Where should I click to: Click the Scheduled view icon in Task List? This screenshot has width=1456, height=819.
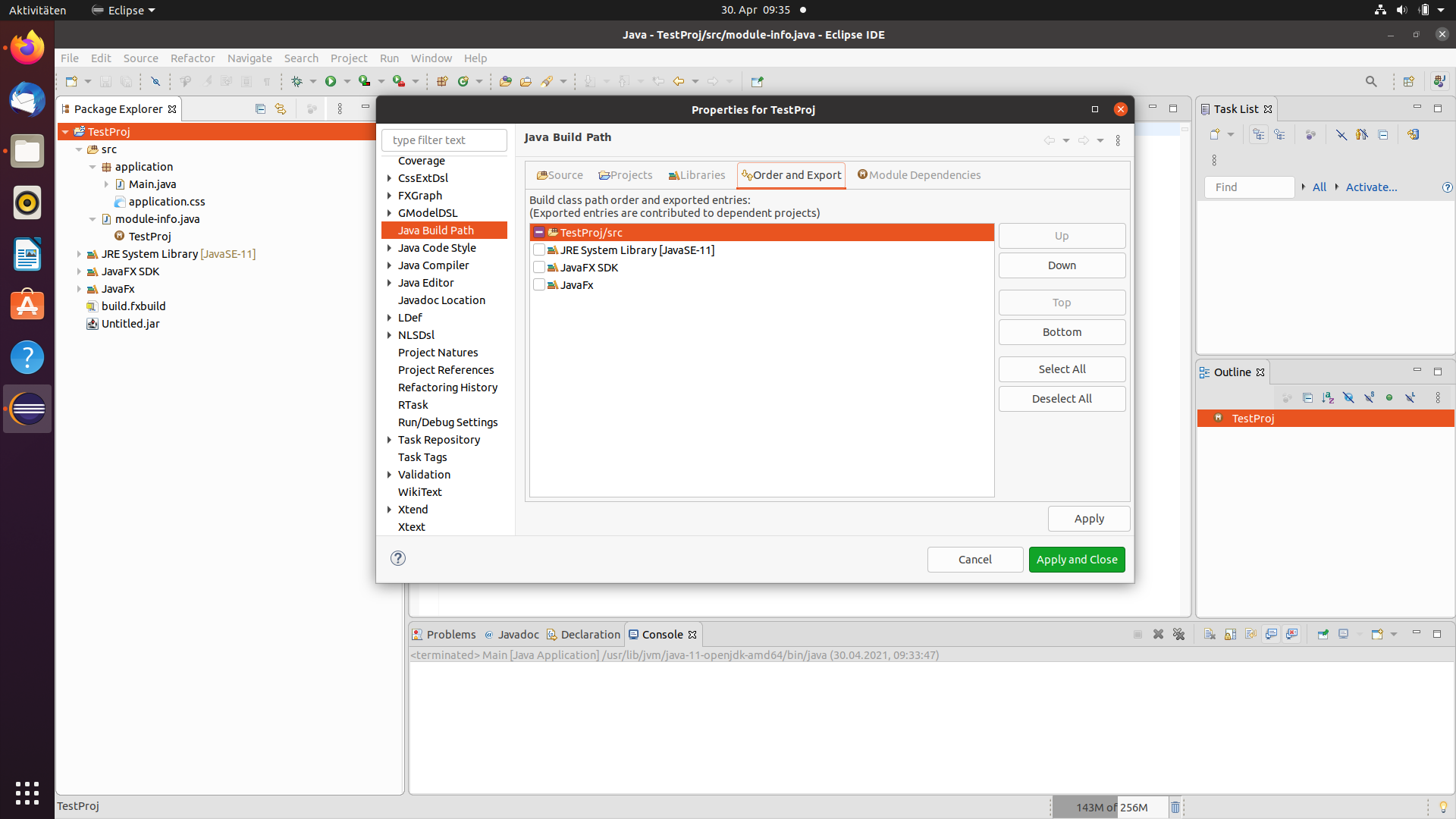click(x=1280, y=134)
